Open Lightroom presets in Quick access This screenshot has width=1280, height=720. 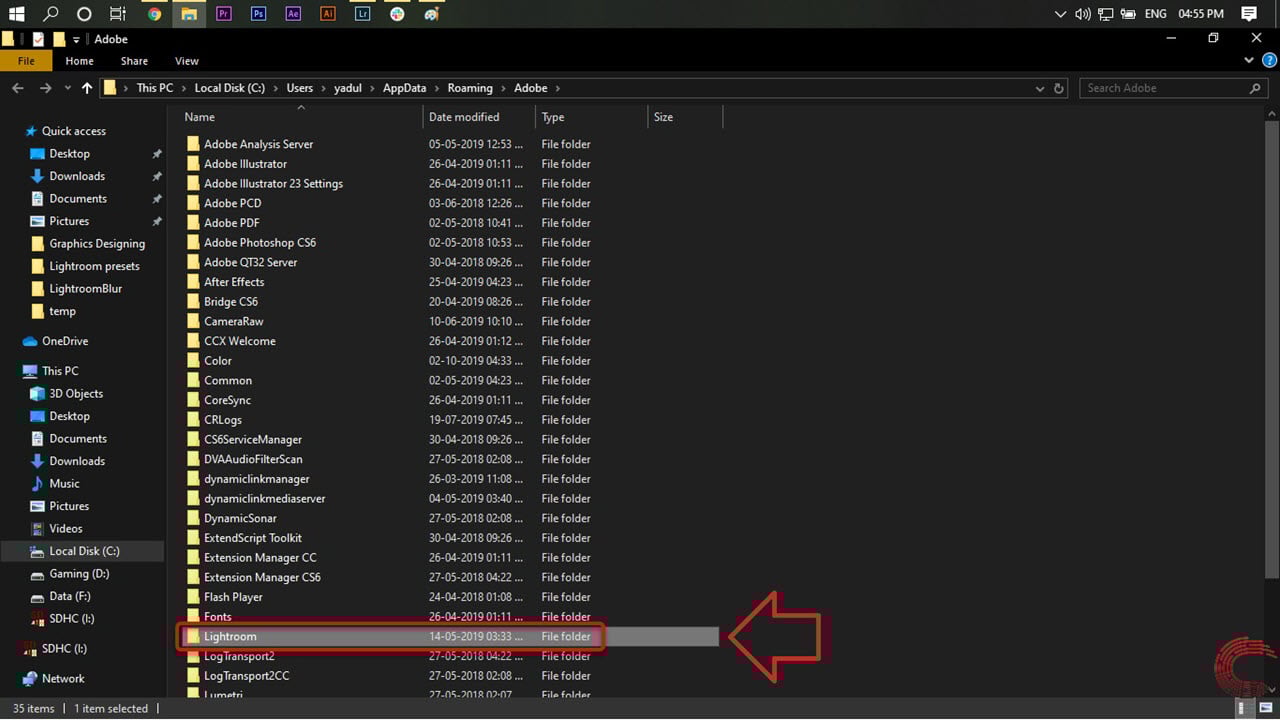tap(94, 266)
